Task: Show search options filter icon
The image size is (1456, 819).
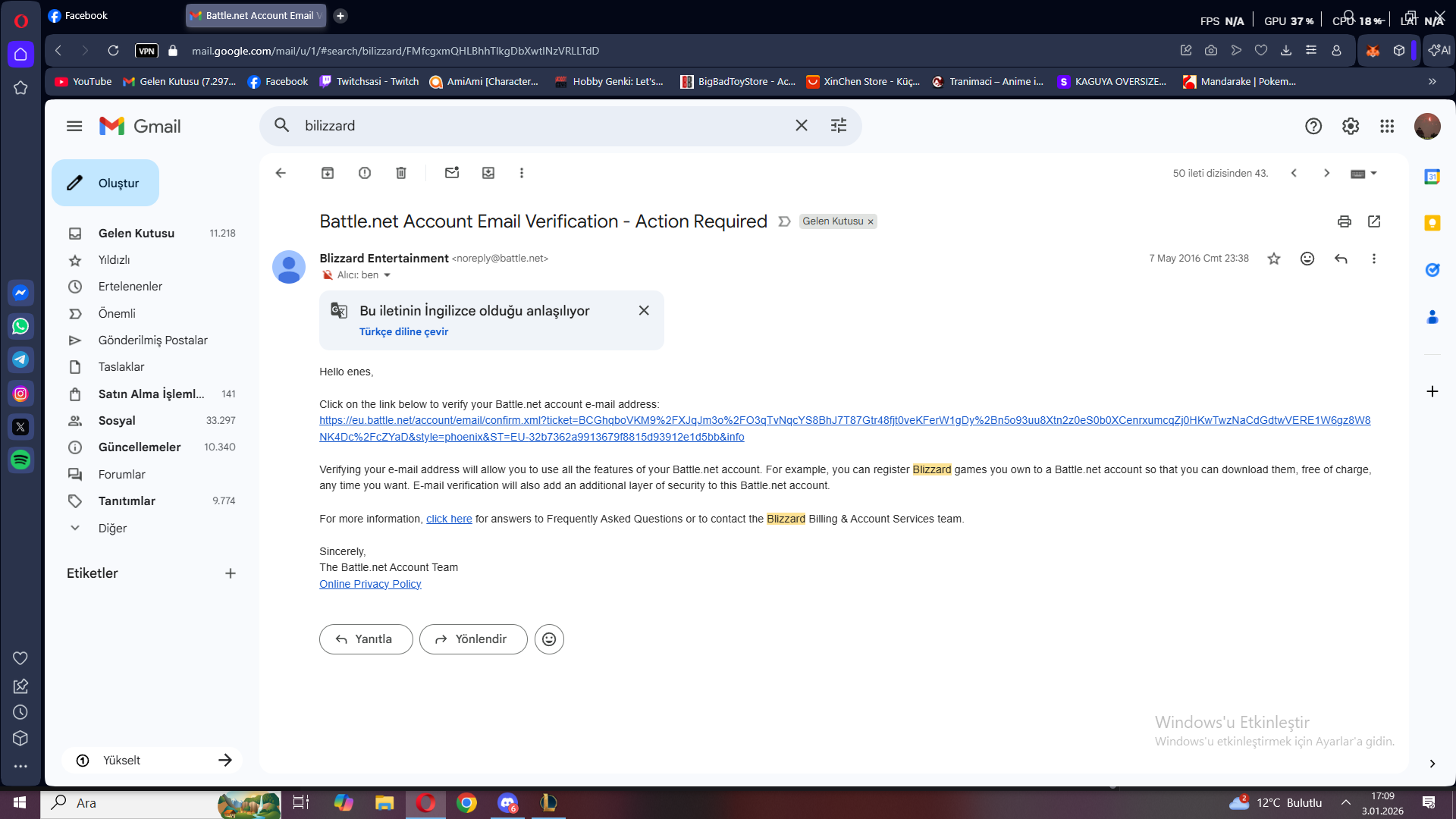Action: tap(839, 126)
